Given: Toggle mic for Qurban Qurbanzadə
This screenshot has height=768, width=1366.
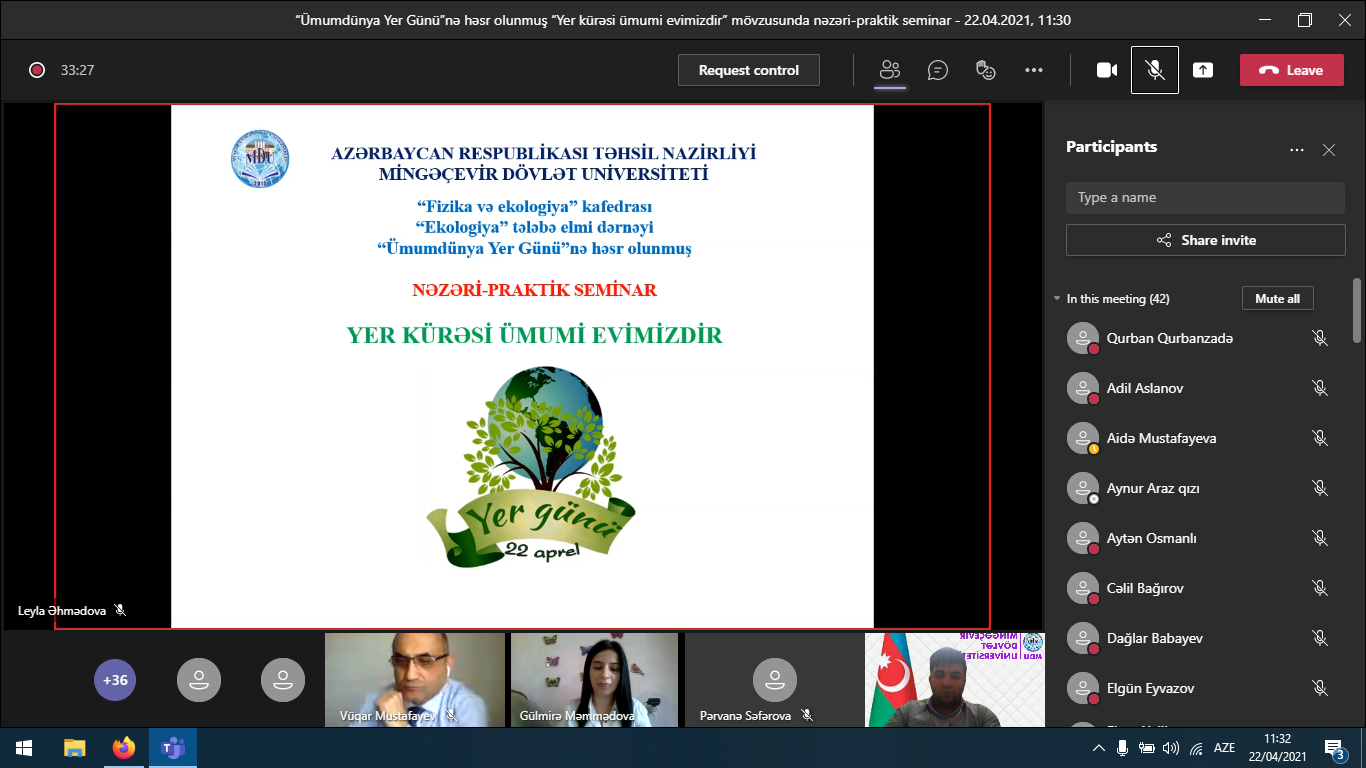Looking at the screenshot, I should click(x=1320, y=338).
